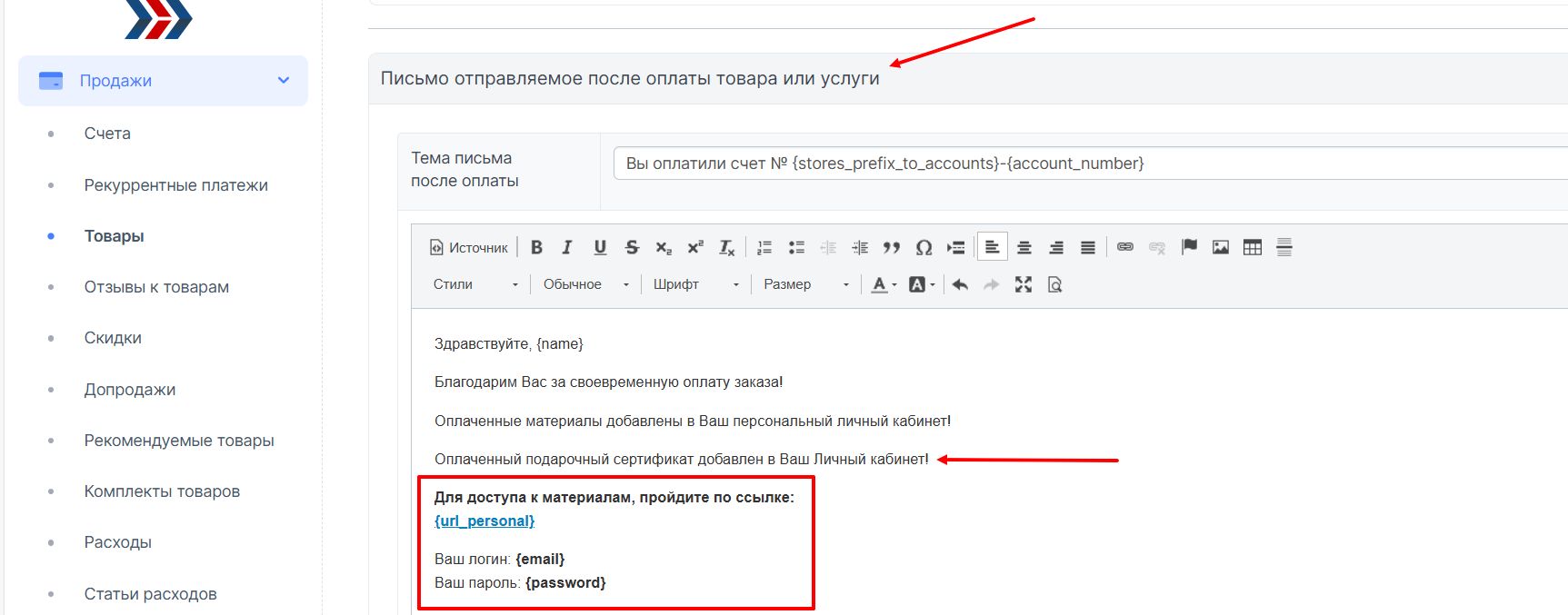
Task: Click the Письмо отправляемое после оплаты heading
Action: (x=630, y=78)
